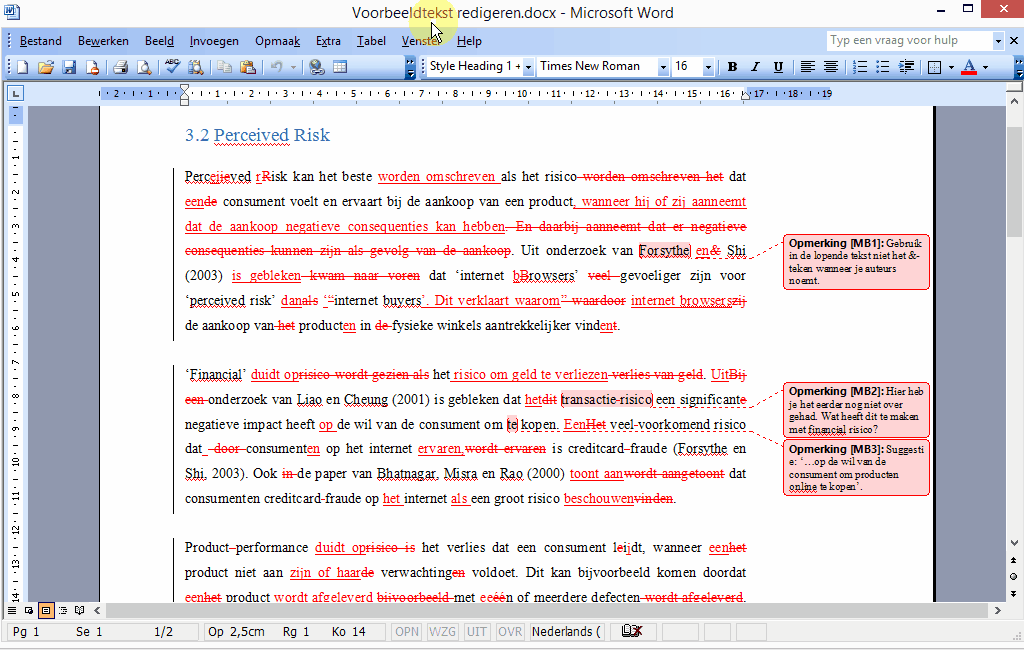Select comment balloon Opmerking [MB1]

point(856,261)
